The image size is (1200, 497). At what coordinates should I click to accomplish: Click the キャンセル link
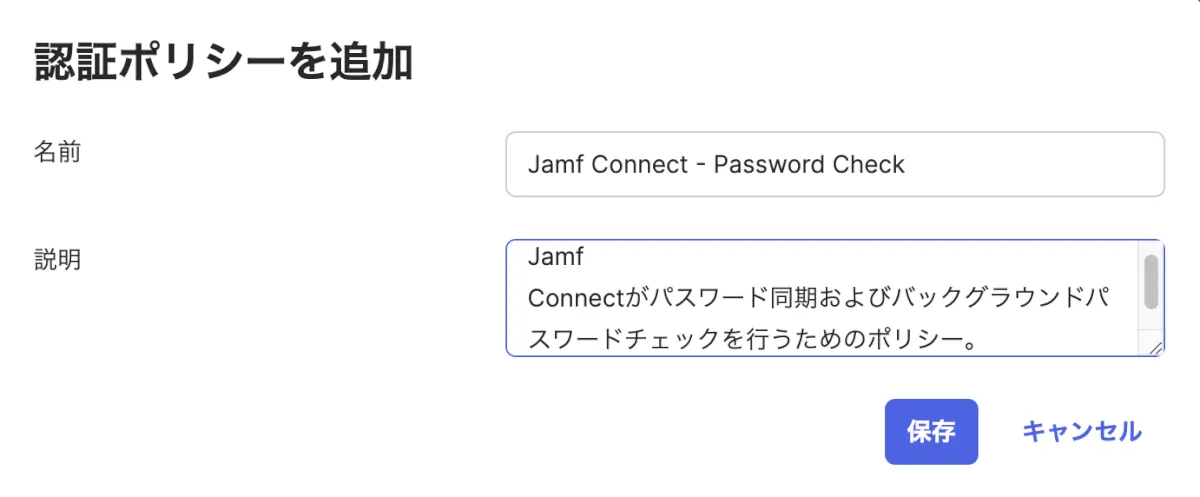pyautogui.click(x=1081, y=432)
